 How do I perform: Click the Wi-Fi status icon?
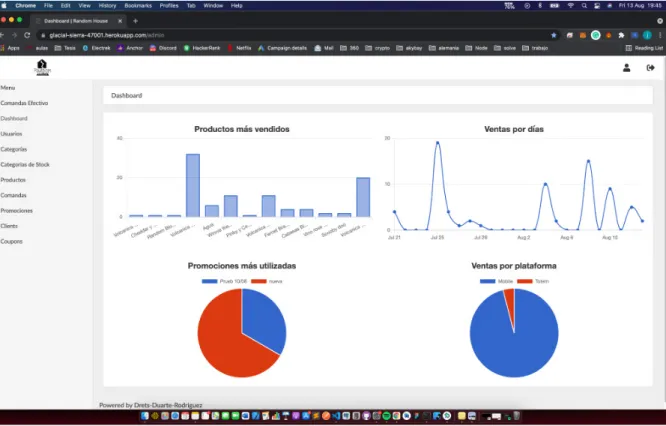571,6
